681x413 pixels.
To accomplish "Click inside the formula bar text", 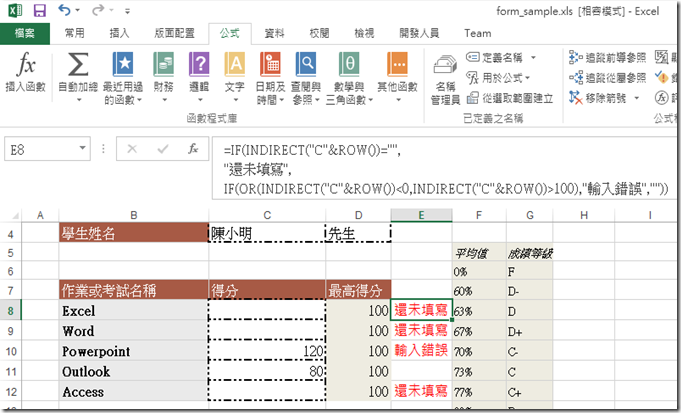I will click(x=445, y=169).
